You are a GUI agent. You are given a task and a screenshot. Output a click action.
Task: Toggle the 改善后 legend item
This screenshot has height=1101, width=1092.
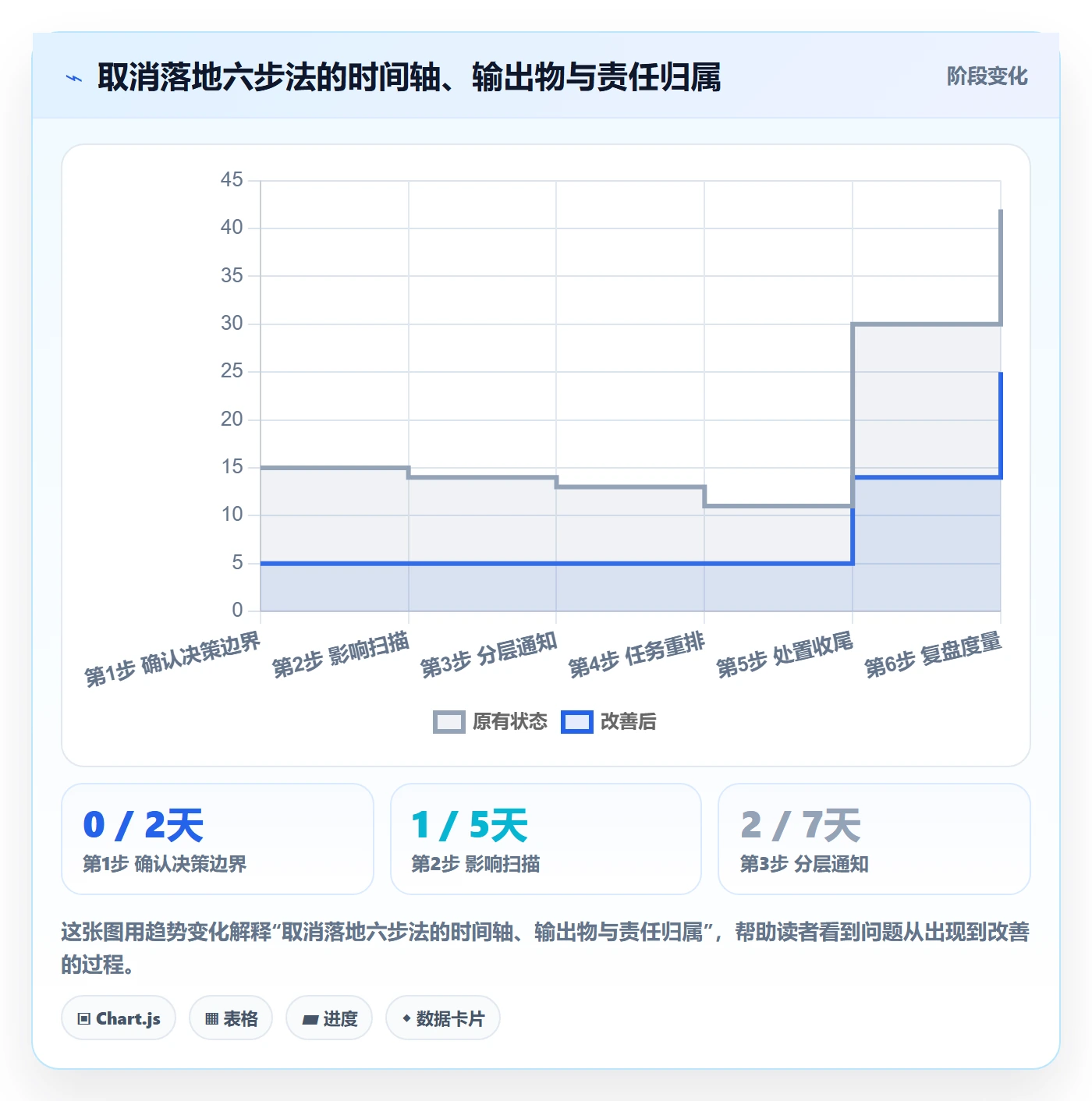pyautogui.click(x=609, y=722)
